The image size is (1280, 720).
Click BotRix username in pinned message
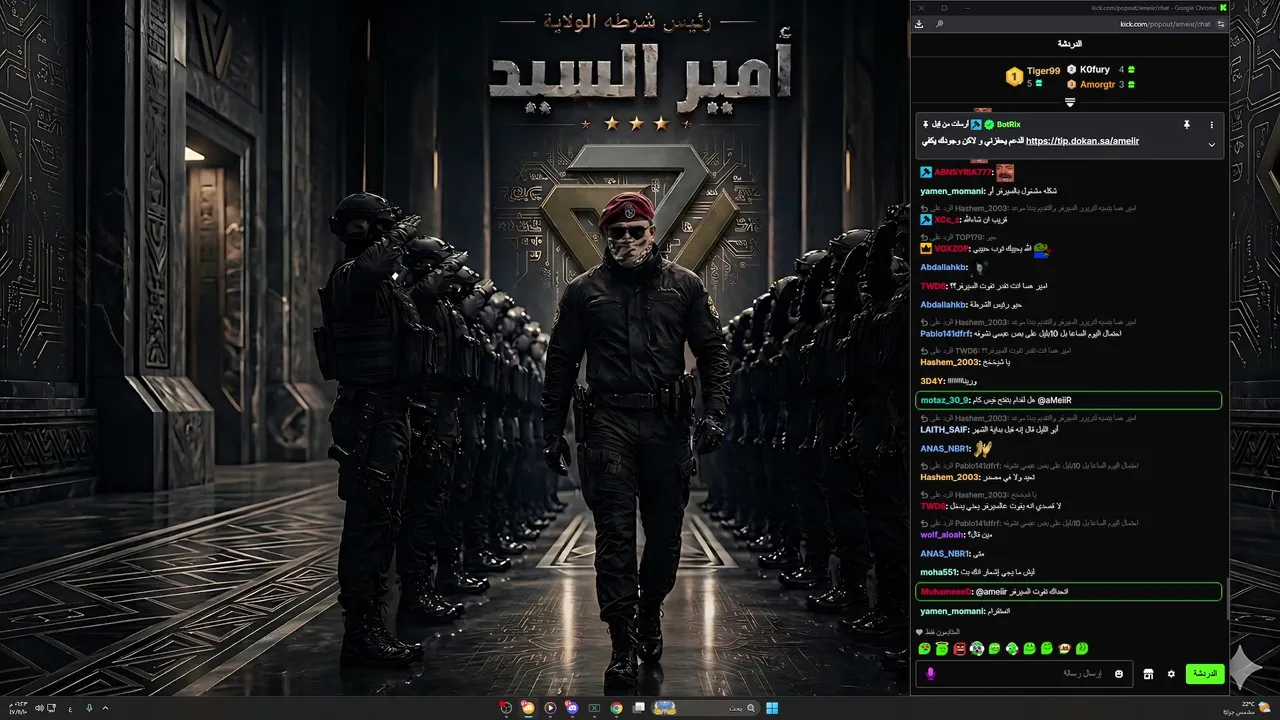(x=1009, y=124)
